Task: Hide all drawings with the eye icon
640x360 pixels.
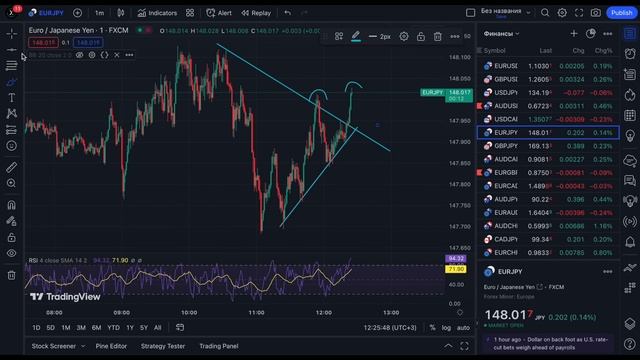Action: point(11,253)
